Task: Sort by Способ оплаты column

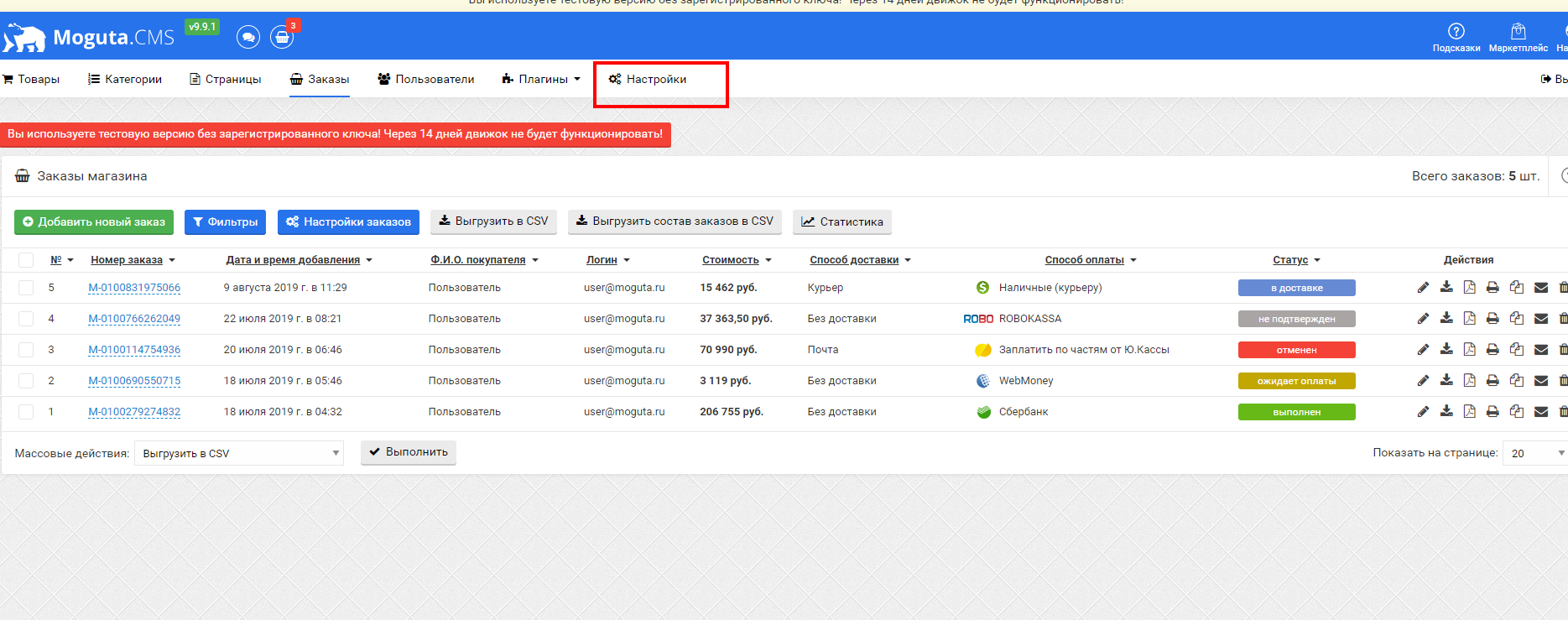Action: (1091, 260)
